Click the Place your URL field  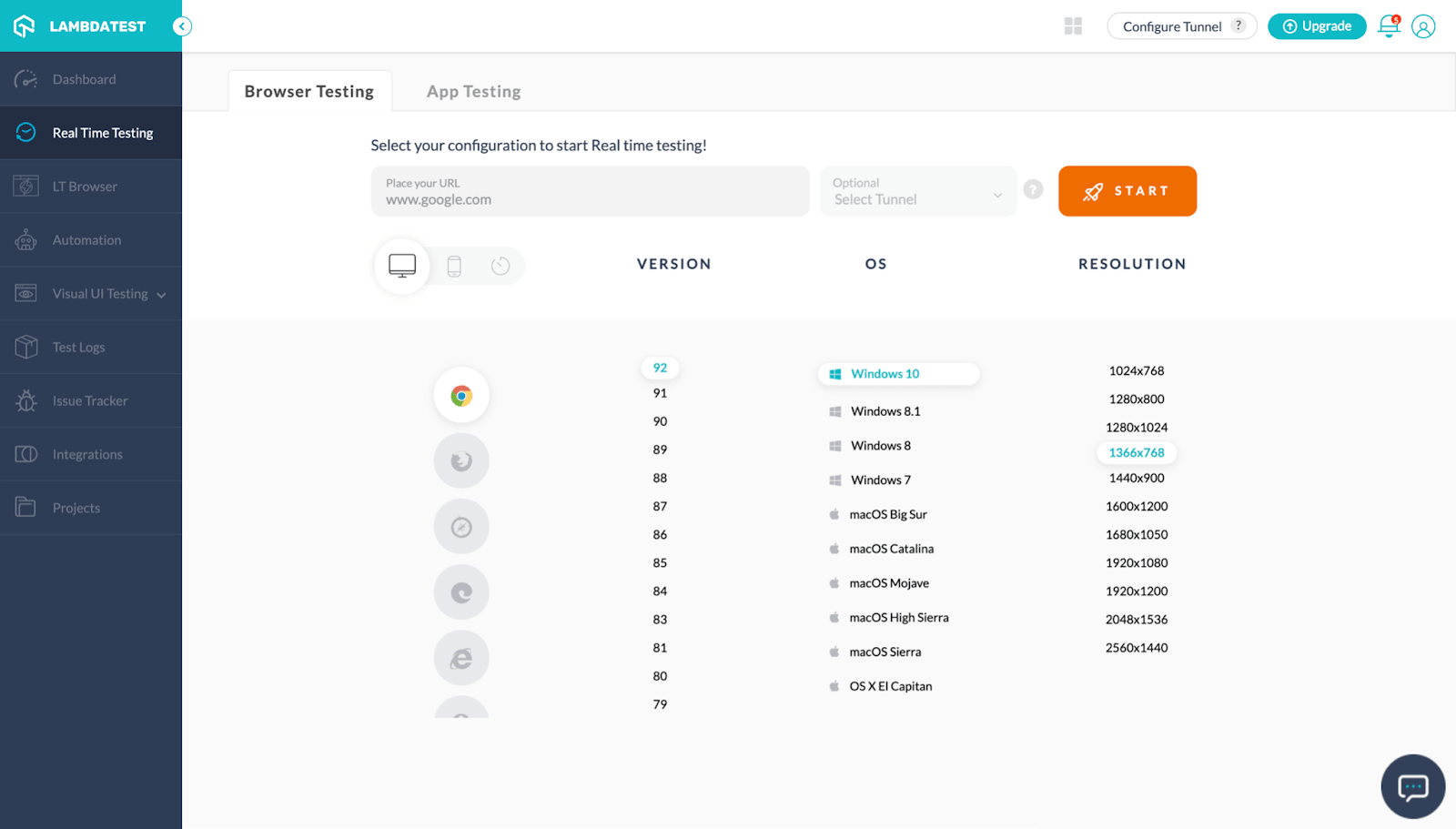point(590,192)
